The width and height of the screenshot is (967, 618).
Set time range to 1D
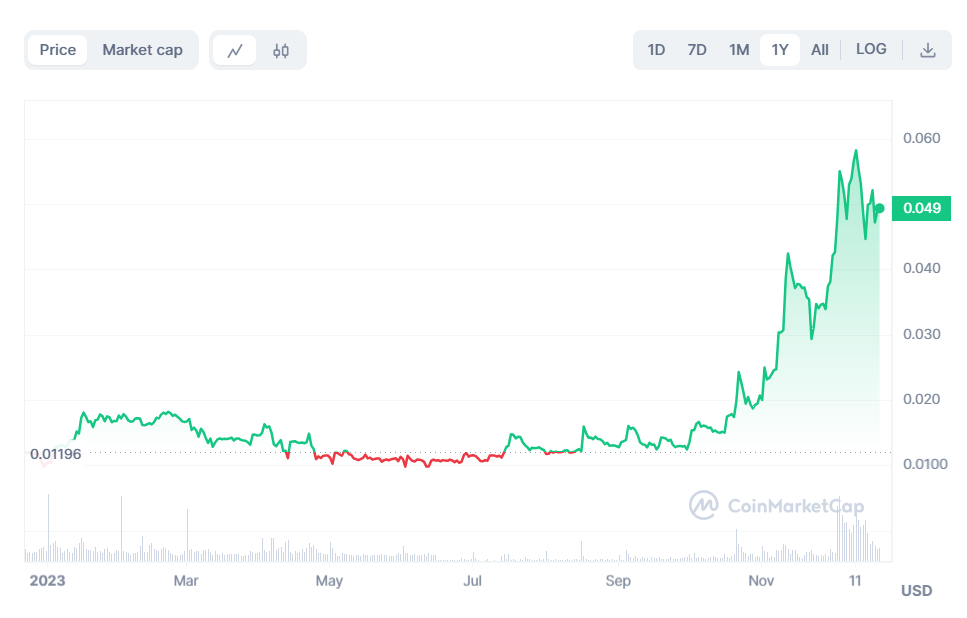click(x=656, y=50)
